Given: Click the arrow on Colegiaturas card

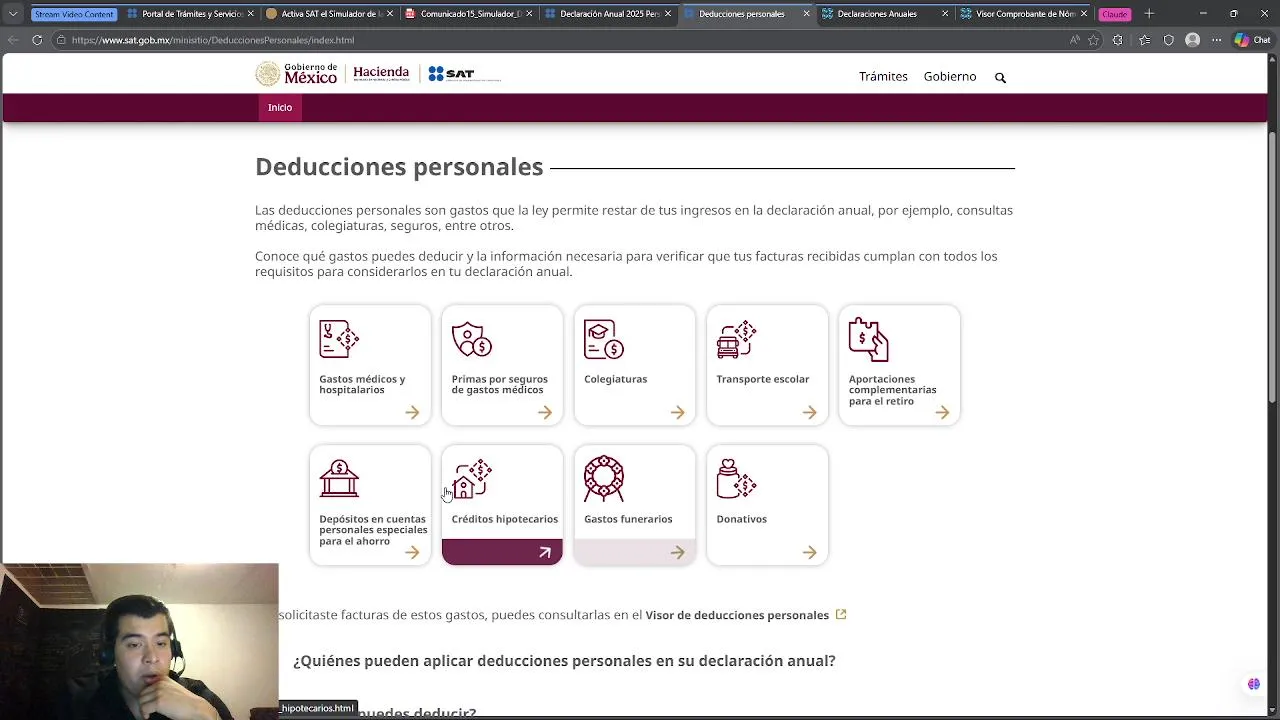Looking at the screenshot, I should click(677, 412).
